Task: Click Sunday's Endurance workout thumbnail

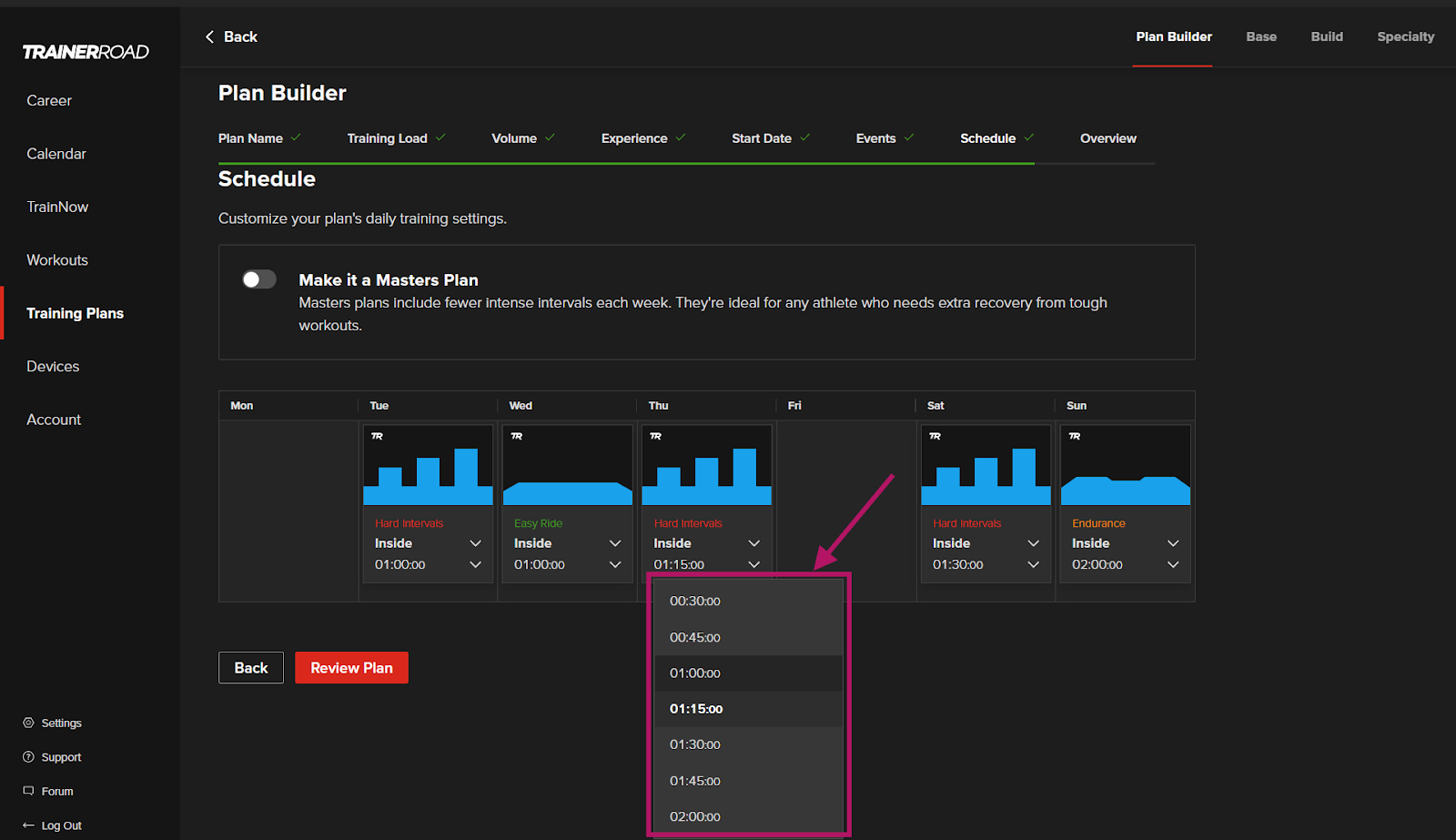Action: tap(1125, 465)
